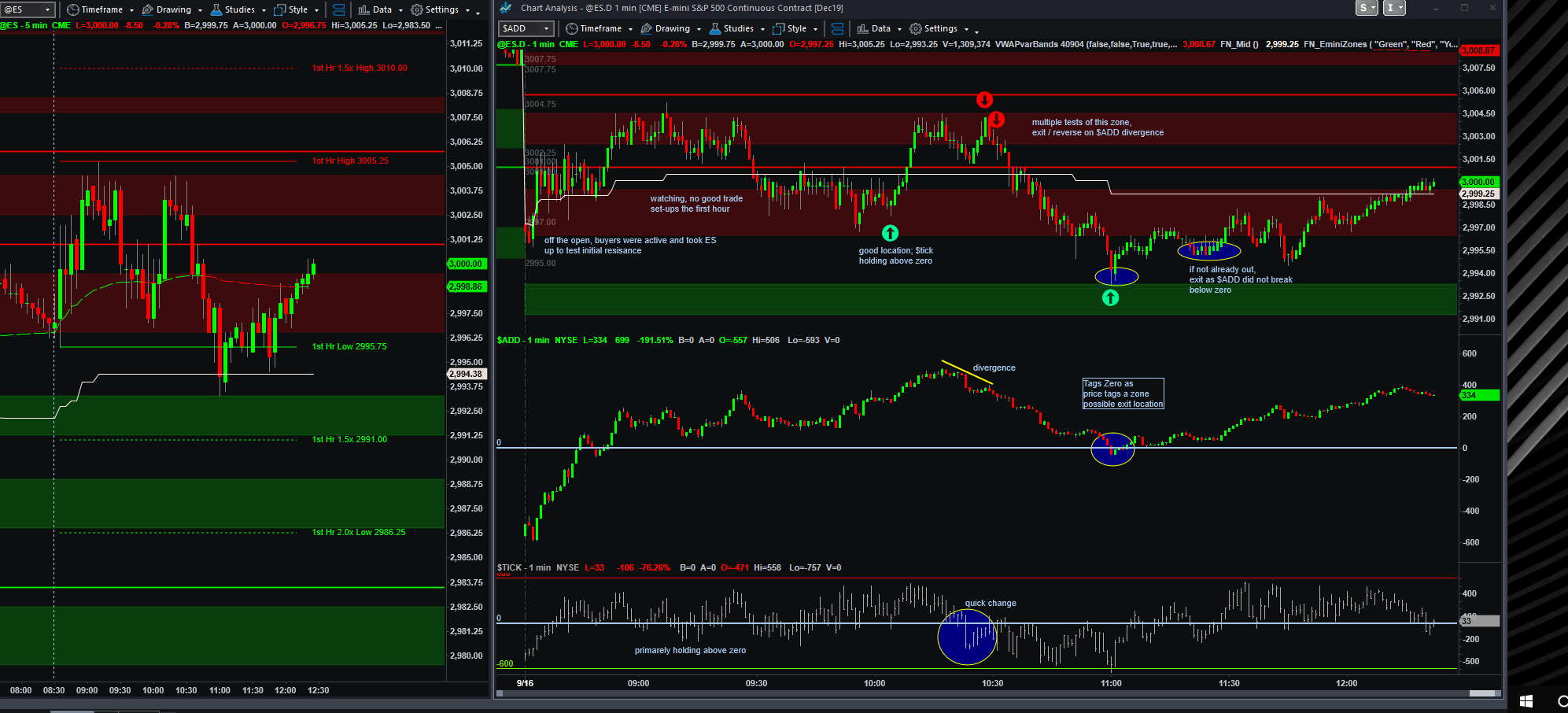Click 2,998.86 price marker on left chart axis

click(467, 286)
